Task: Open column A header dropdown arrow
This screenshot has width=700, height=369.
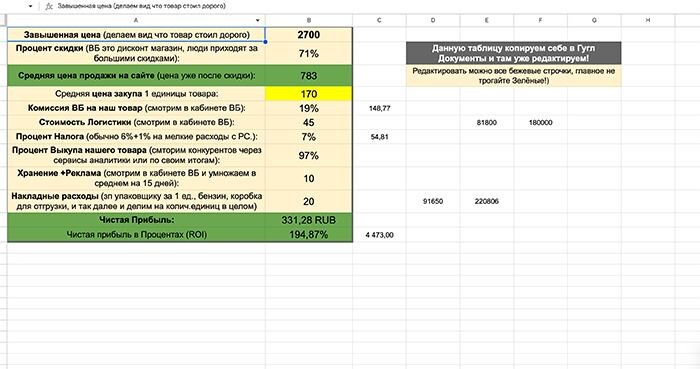Action: pyautogui.click(x=258, y=21)
